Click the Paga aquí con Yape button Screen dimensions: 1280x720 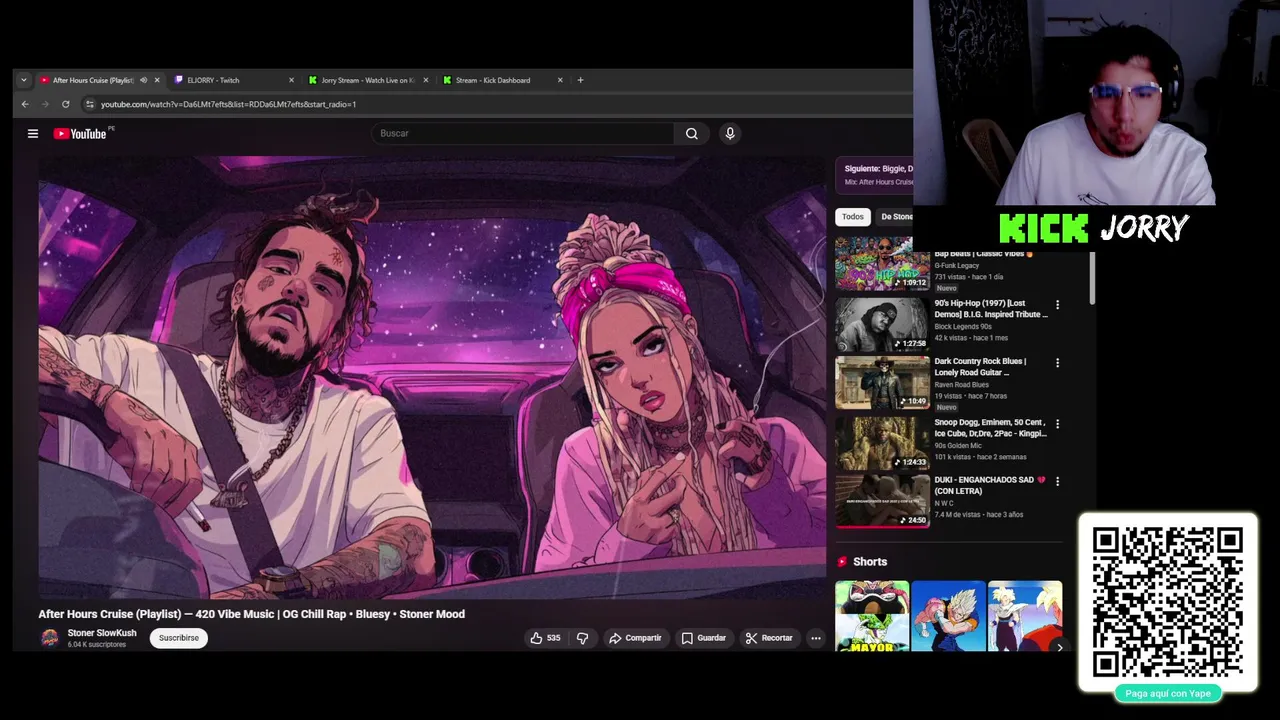[1168, 693]
